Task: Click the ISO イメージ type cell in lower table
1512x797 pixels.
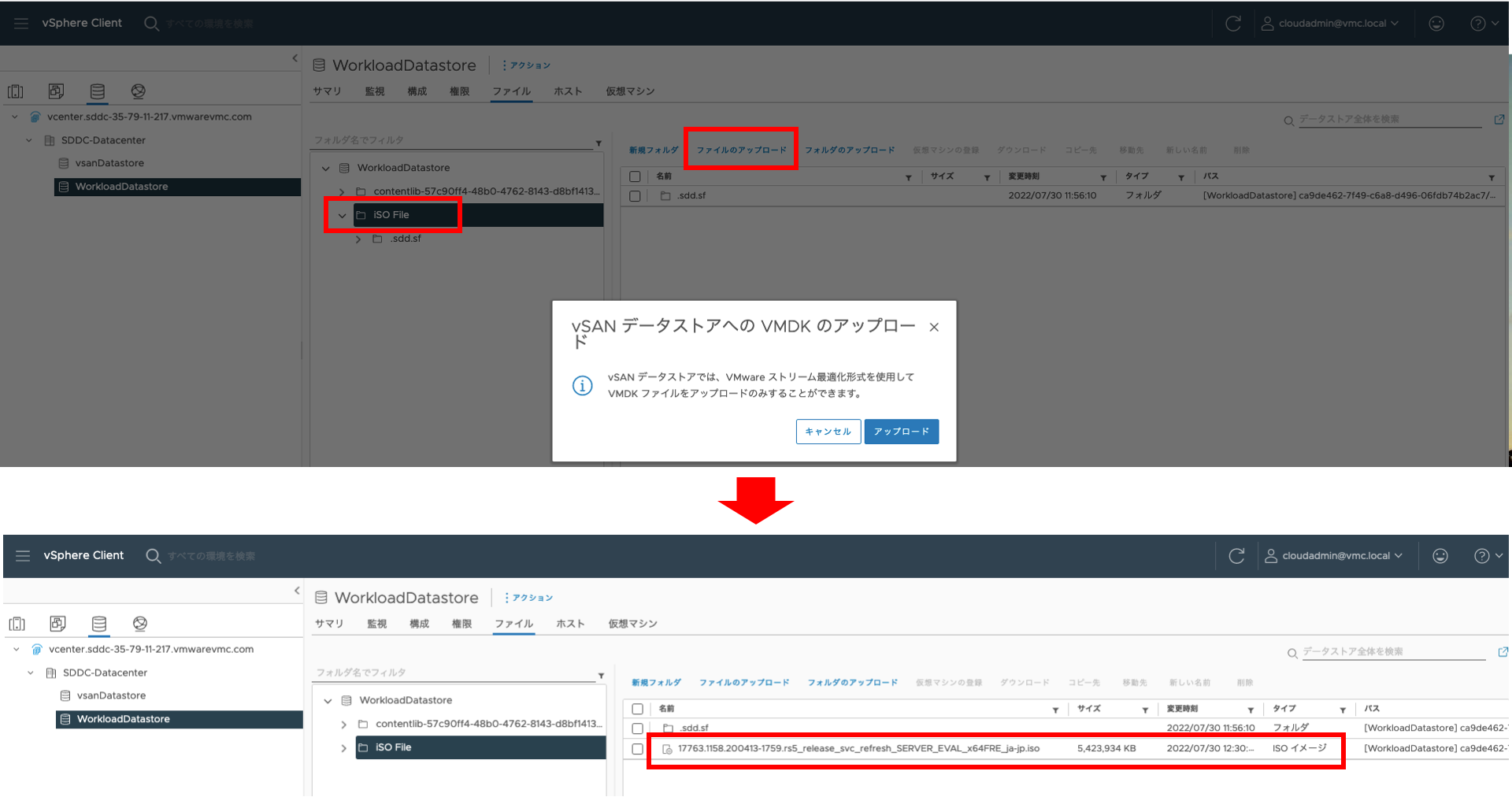Action: tap(1299, 749)
